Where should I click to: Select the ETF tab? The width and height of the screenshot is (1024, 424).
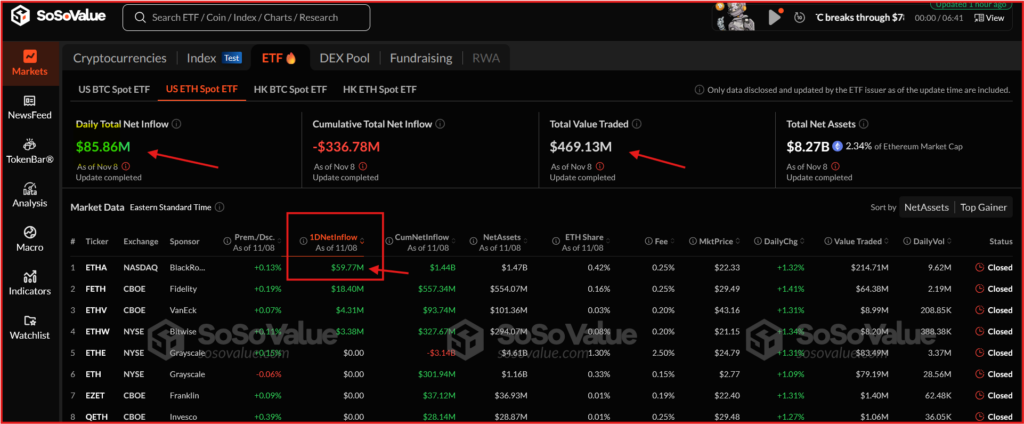tap(279, 57)
